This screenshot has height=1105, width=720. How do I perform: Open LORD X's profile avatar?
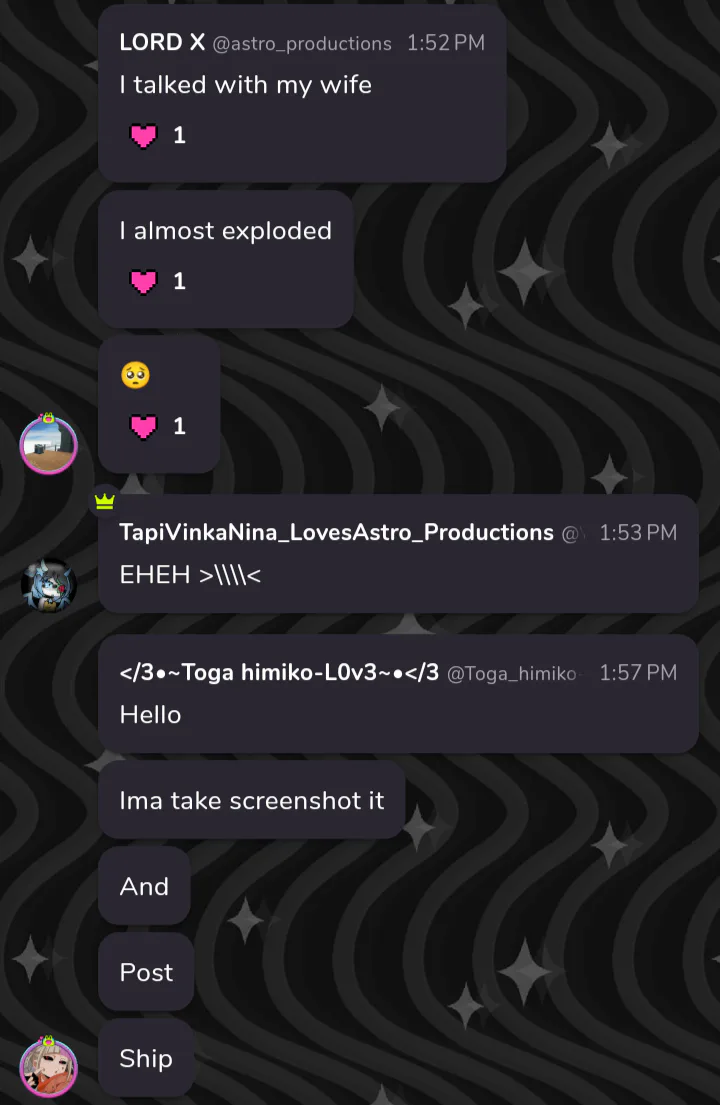point(48,444)
